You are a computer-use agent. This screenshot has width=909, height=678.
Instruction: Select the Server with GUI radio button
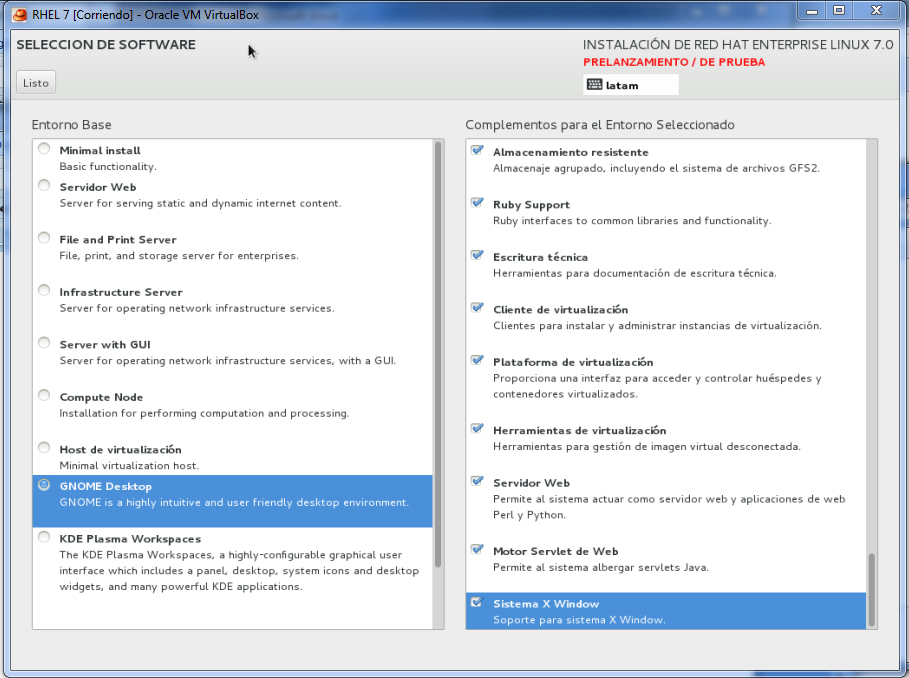44,343
